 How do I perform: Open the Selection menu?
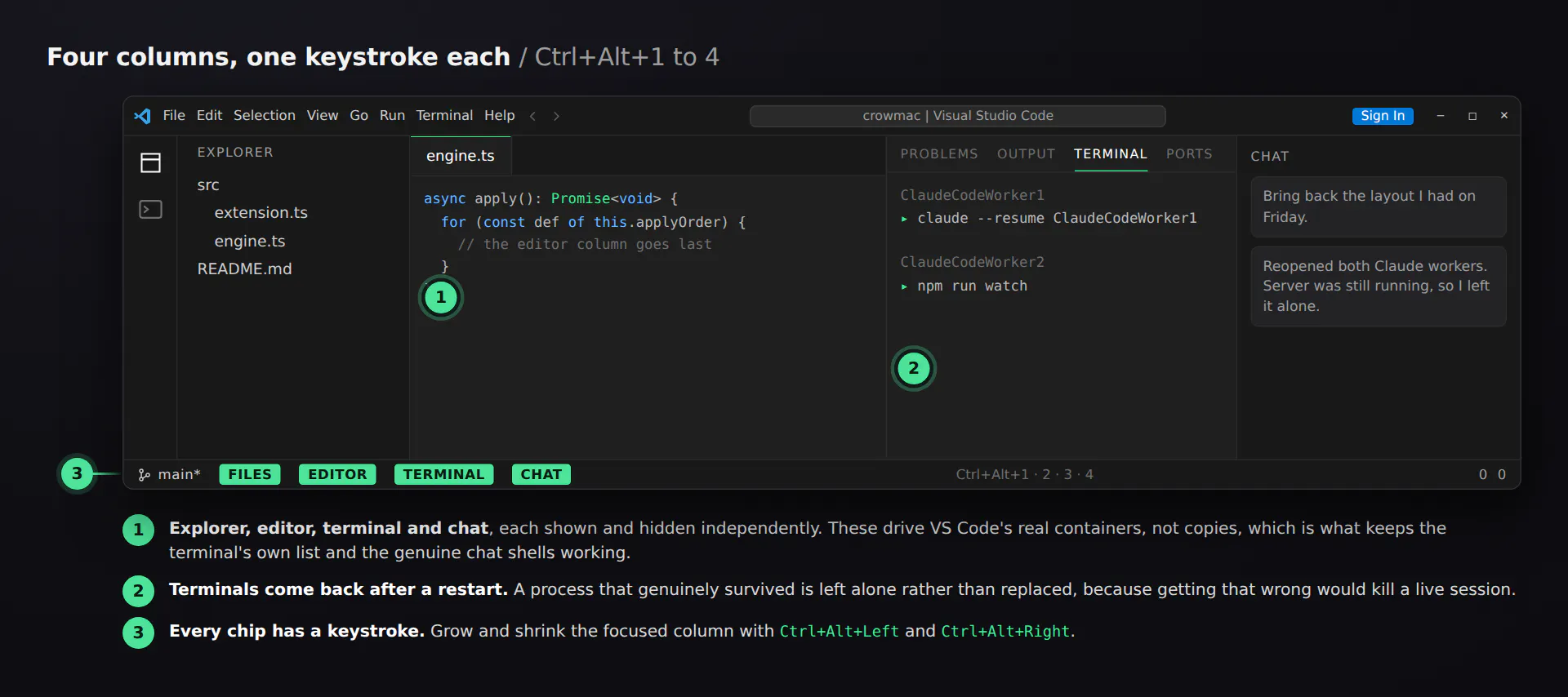pyautogui.click(x=265, y=116)
